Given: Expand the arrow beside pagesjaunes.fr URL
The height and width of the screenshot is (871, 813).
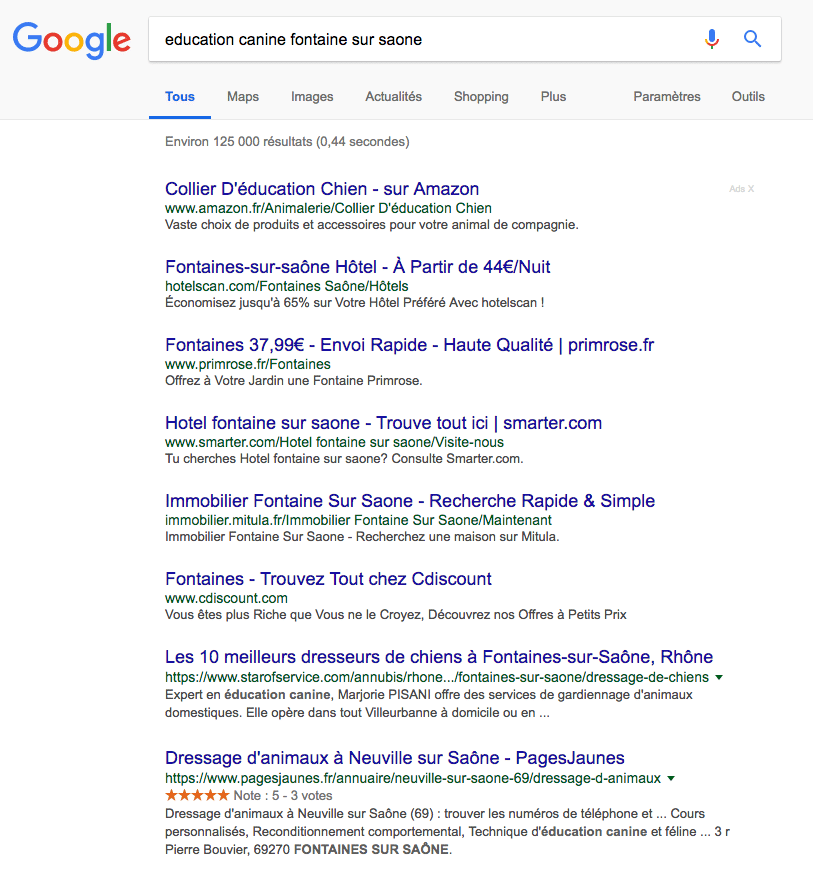Looking at the screenshot, I should point(671,779).
